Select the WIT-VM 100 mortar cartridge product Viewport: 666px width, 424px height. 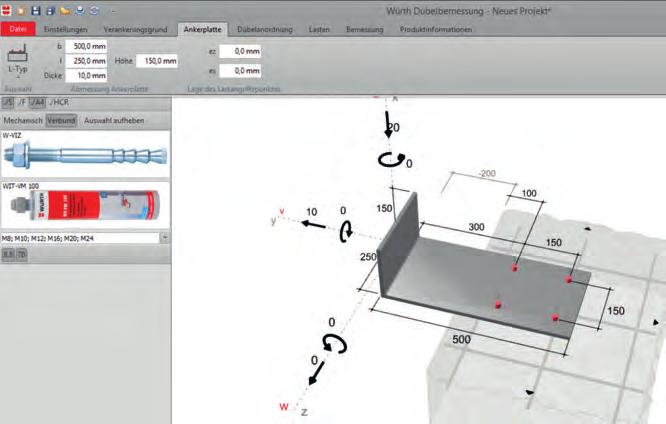(85, 205)
